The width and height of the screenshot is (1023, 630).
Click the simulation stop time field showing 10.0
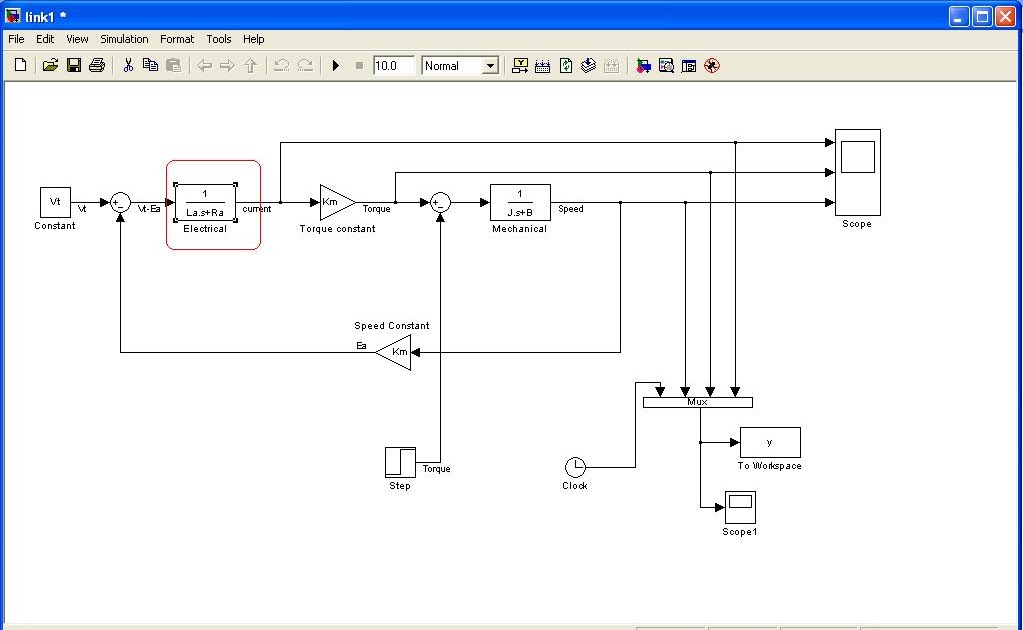click(x=392, y=65)
